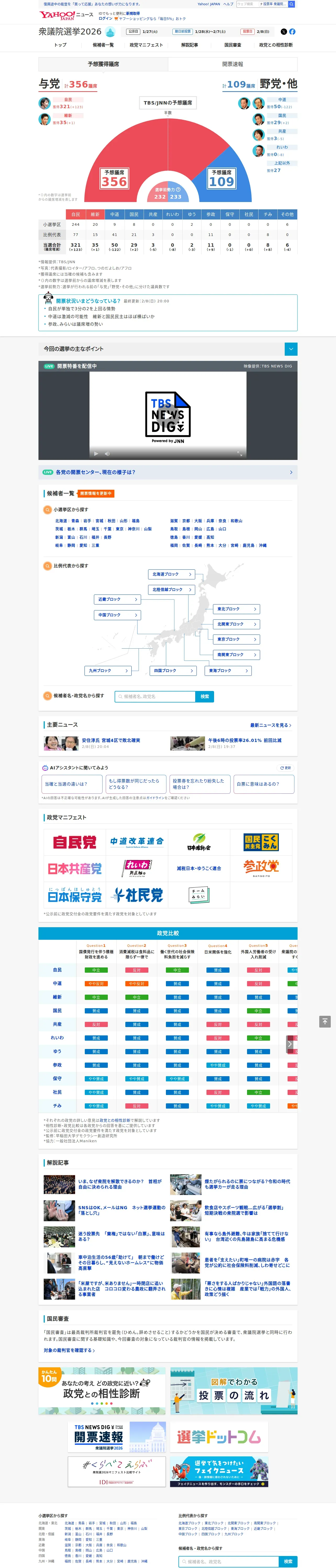Open the 国民審査 navigation item
Screen dimensions: 336x1568
pos(232,45)
